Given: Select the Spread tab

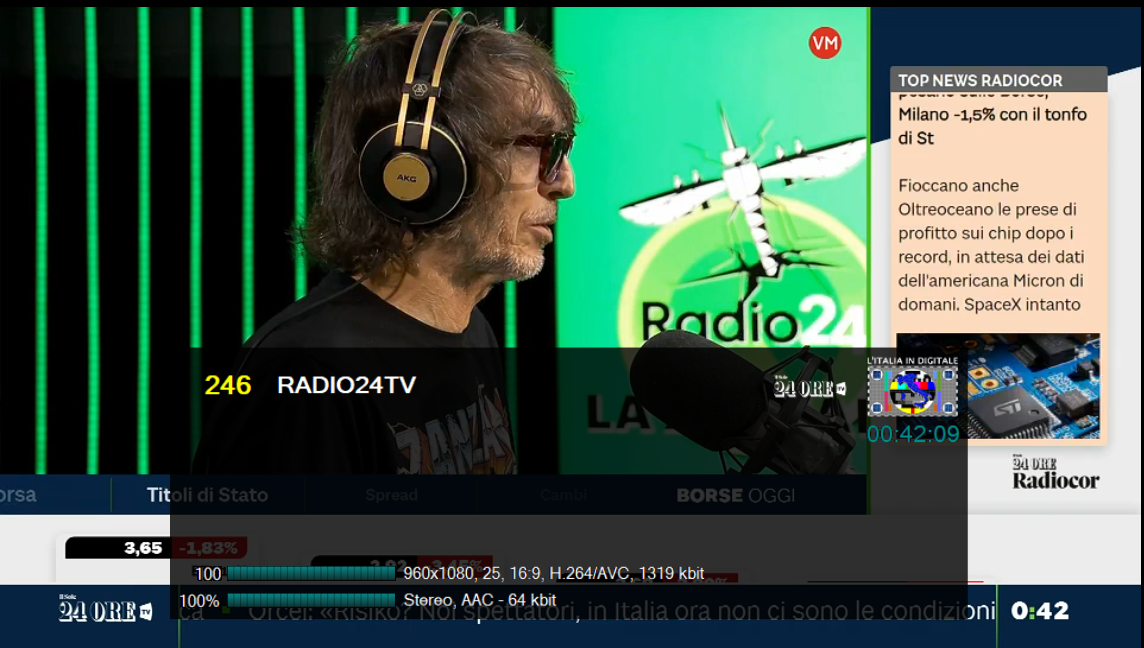Looking at the screenshot, I should point(392,495).
